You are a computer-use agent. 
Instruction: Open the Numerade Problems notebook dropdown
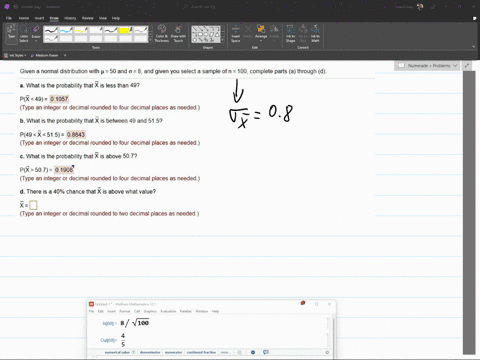pos(428,66)
